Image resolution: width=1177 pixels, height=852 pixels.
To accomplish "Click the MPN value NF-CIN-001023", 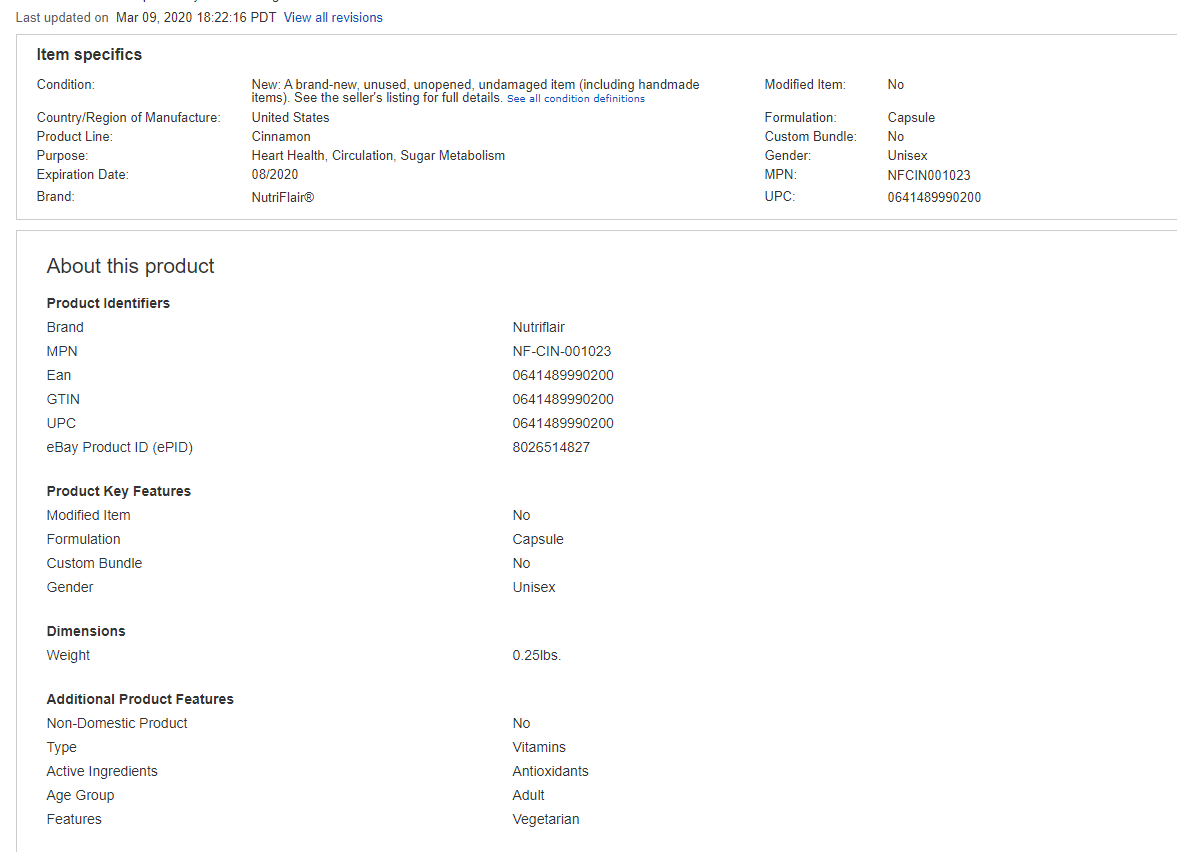I will coord(561,351).
